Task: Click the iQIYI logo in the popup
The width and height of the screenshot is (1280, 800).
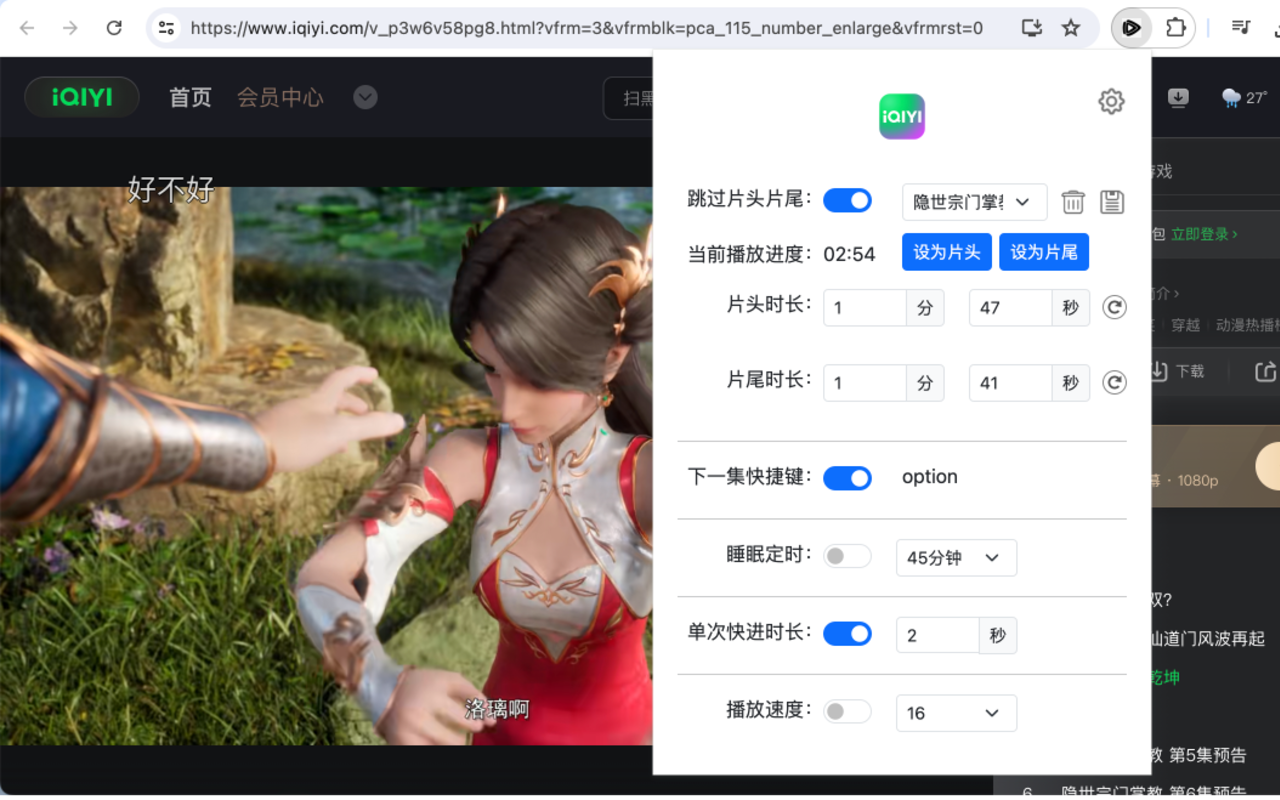Action: 901,116
